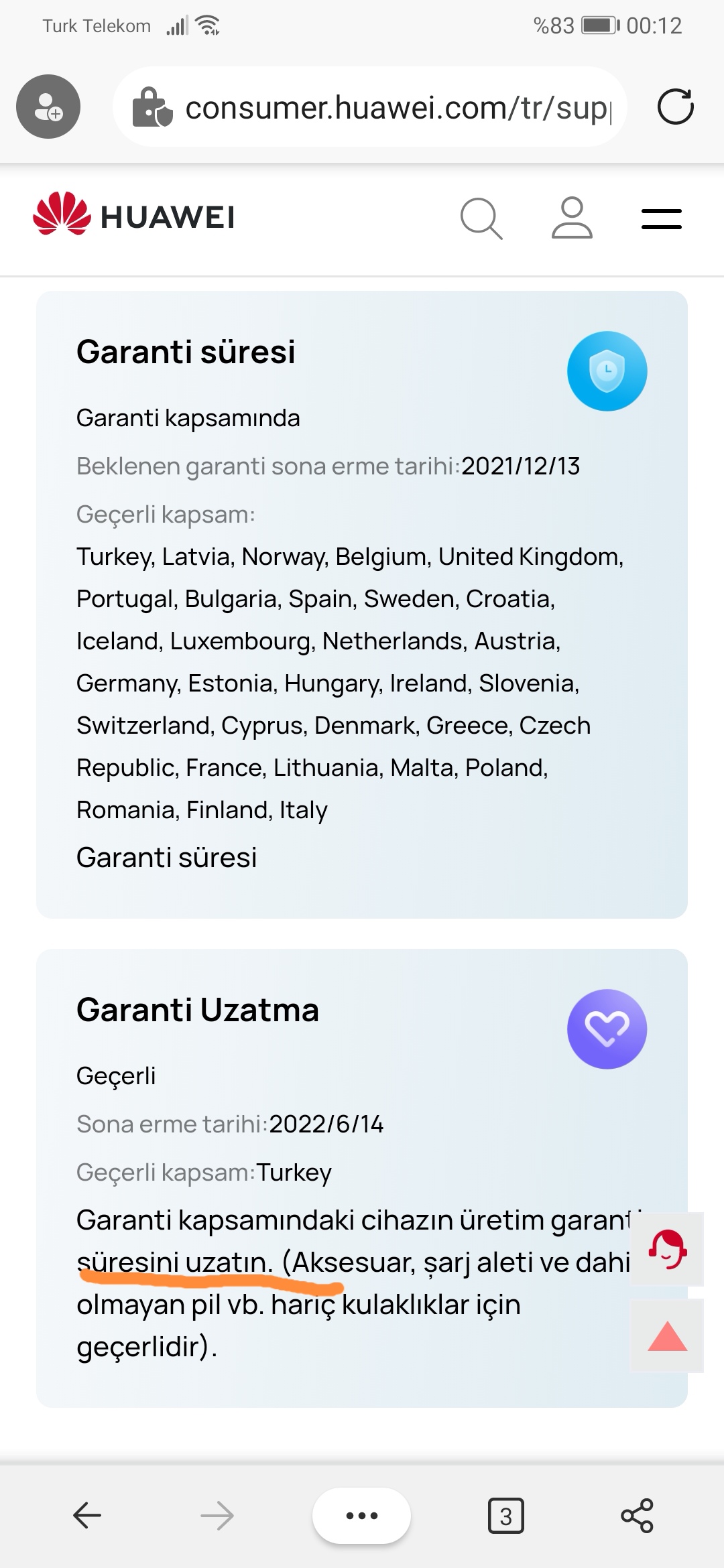Open the site search magnifier icon
This screenshot has width=724, height=1568.
[x=481, y=218]
